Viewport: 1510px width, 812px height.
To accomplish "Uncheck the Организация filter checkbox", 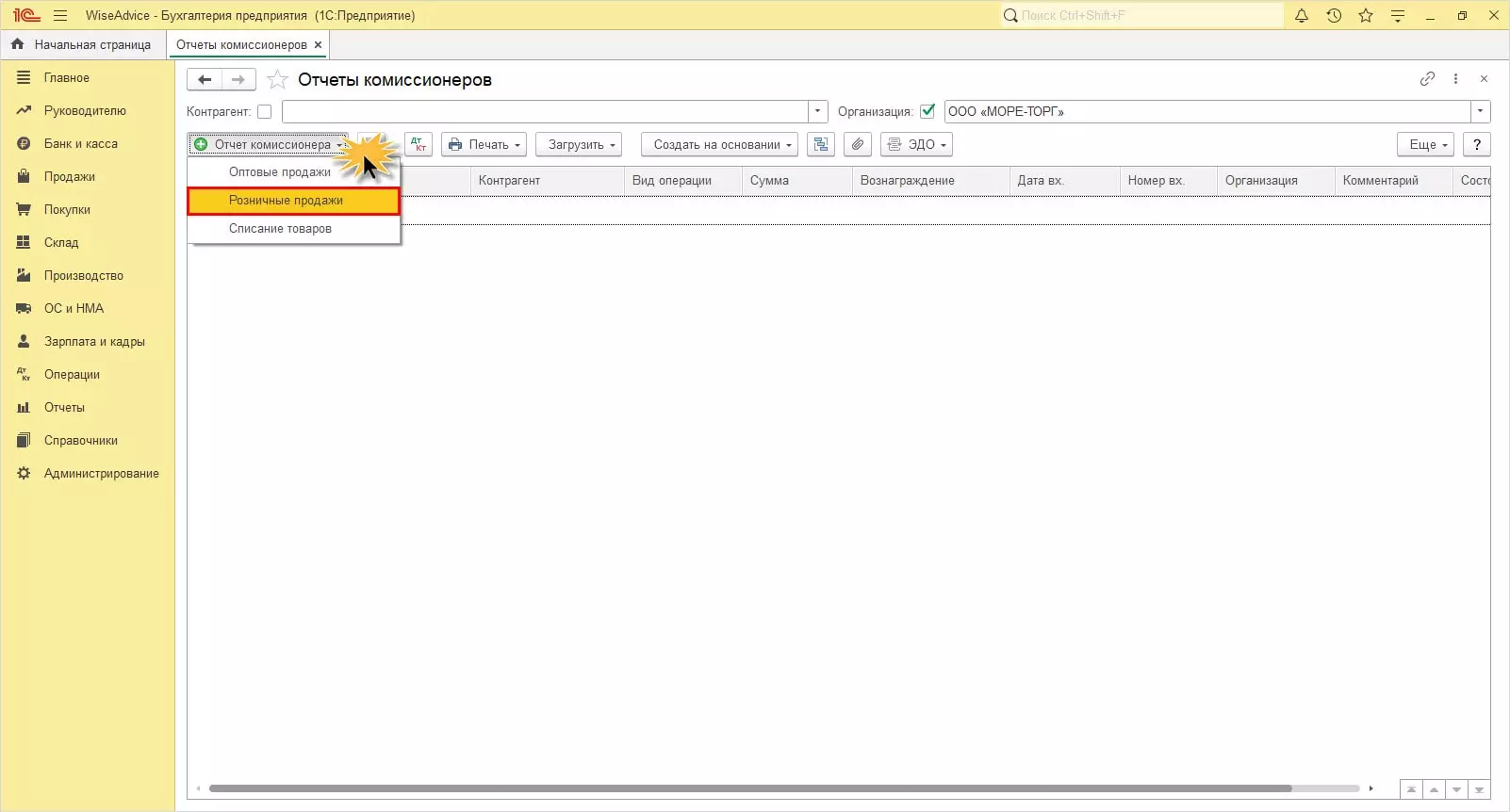I will pyautogui.click(x=927, y=111).
